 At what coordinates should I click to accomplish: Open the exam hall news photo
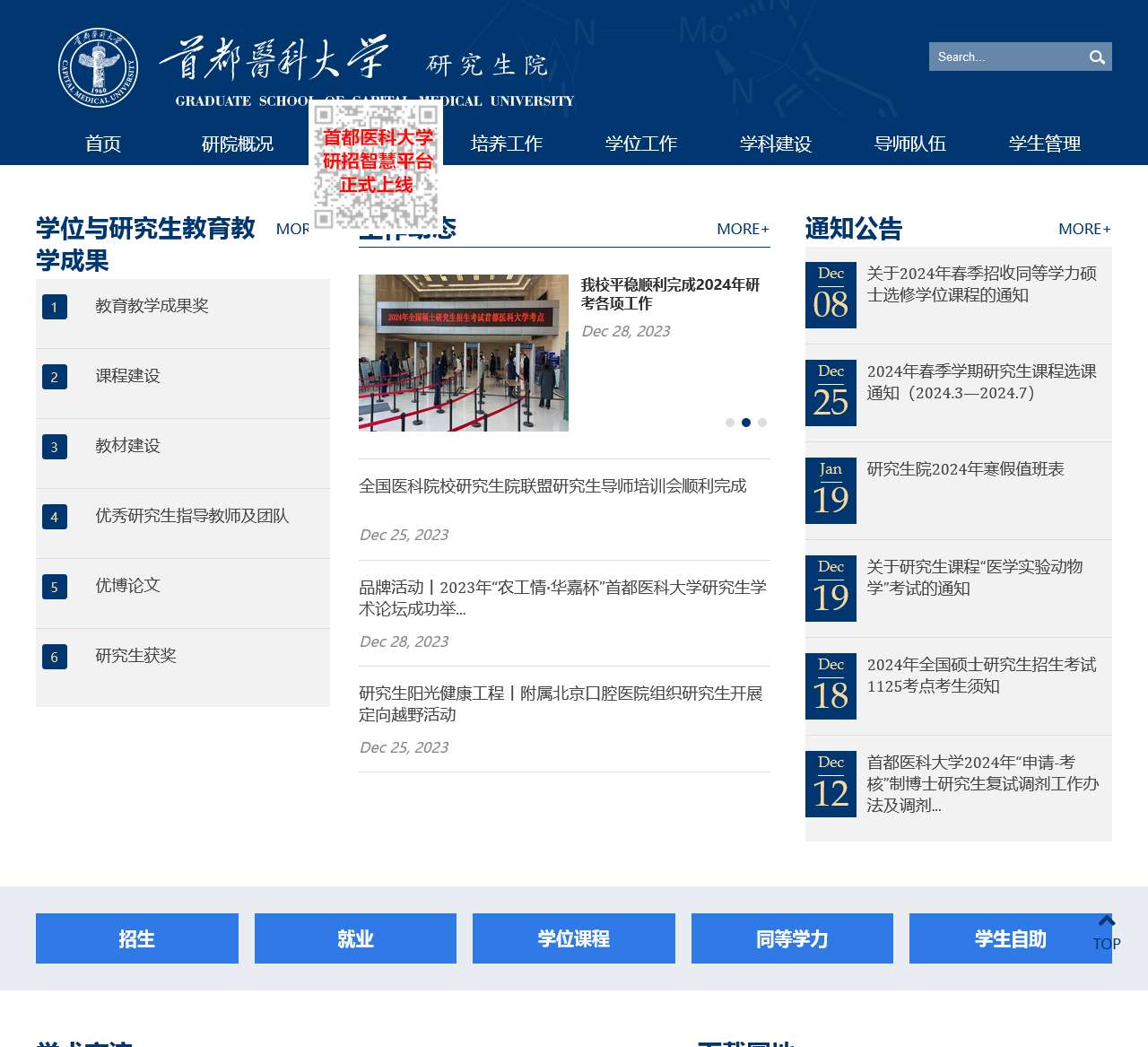pyautogui.click(x=464, y=353)
